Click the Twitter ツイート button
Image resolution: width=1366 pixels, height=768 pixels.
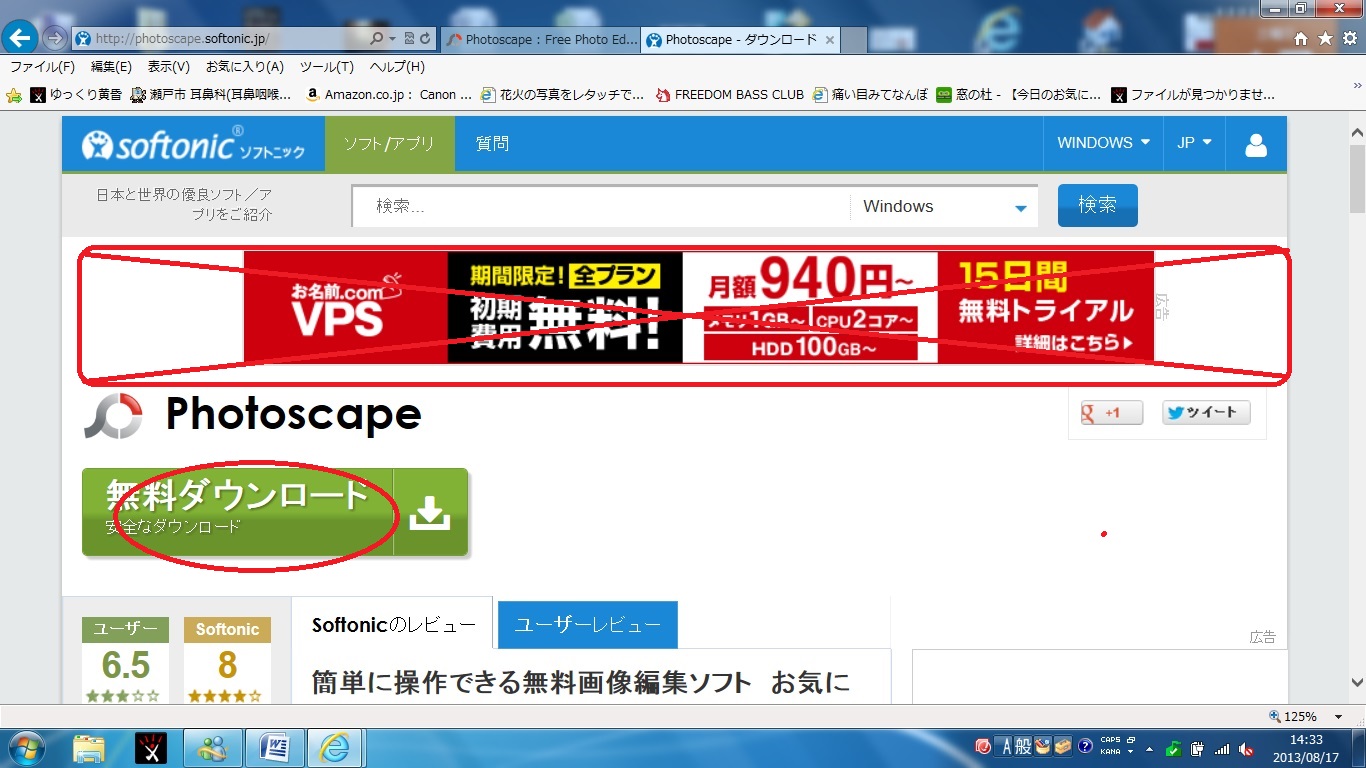click(1206, 412)
